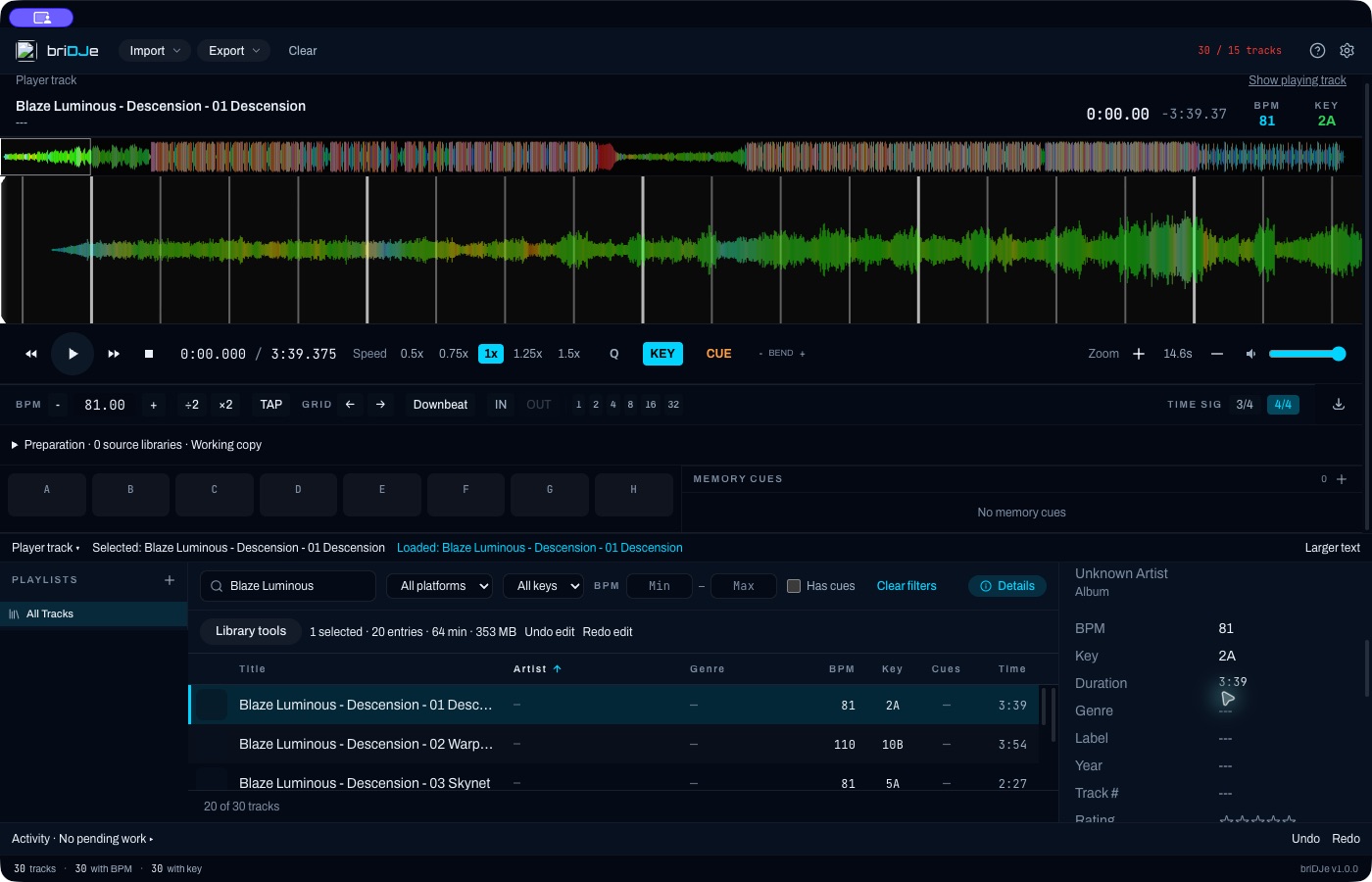This screenshot has height=882, width=1372.
Task: Expand the Player track panel toggle
Action: click(46, 548)
